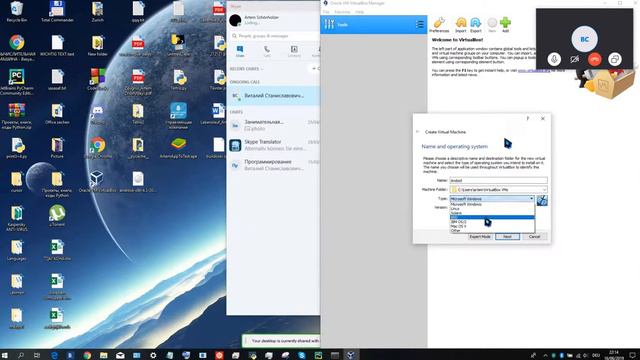Open the Help menu in VirtualBox Manager
This screenshot has height=360, width=640.
point(359,12)
